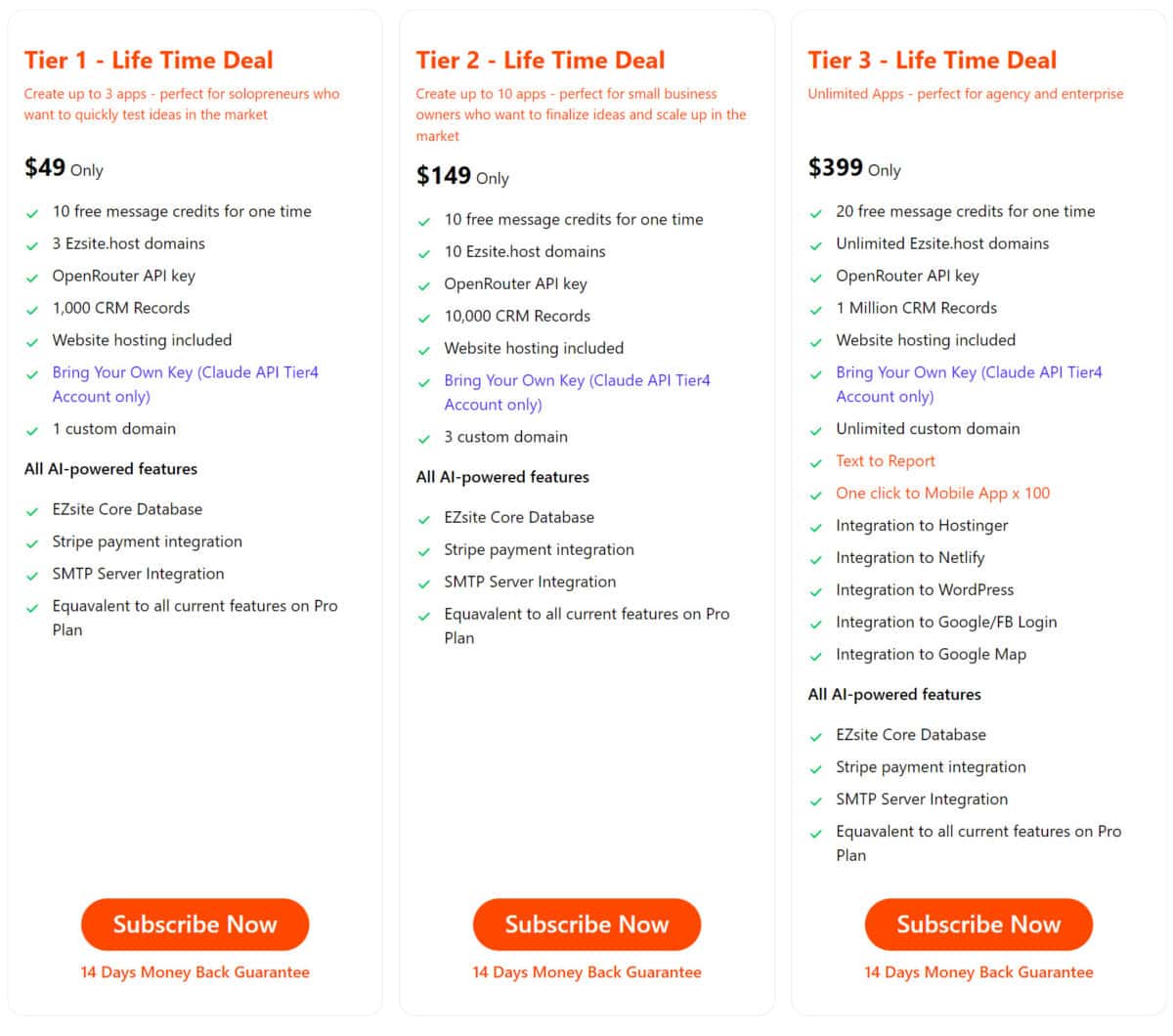Click checkmark next to 3 custom domain
The image size is (1173, 1036).
(x=424, y=439)
